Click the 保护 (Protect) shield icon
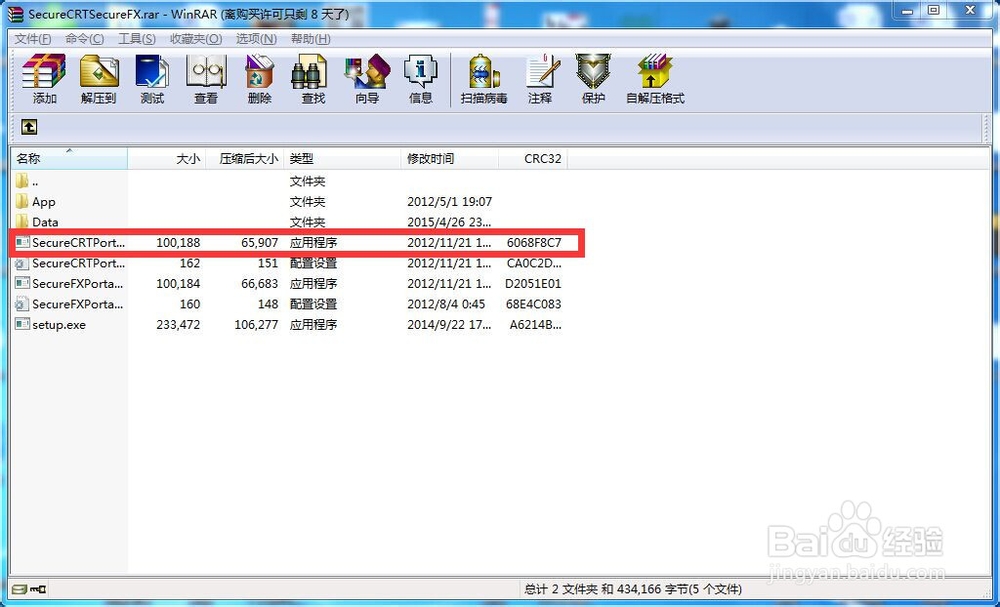This screenshot has width=1000, height=607. coord(592,71)
